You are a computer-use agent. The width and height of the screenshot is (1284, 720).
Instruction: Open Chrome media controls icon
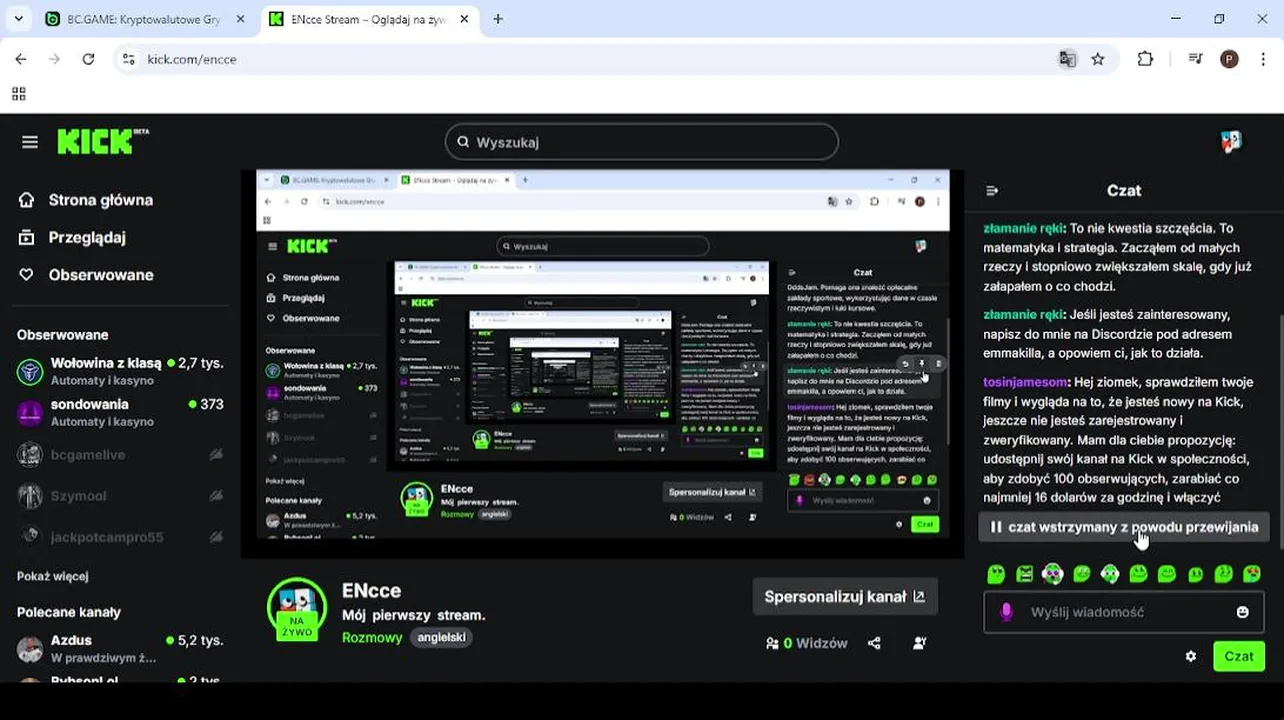[1195, 59]
